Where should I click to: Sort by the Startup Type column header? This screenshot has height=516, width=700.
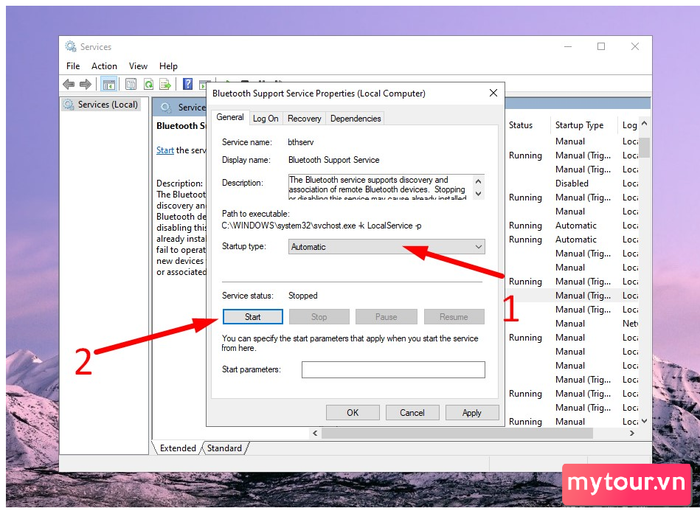[579, 125]
